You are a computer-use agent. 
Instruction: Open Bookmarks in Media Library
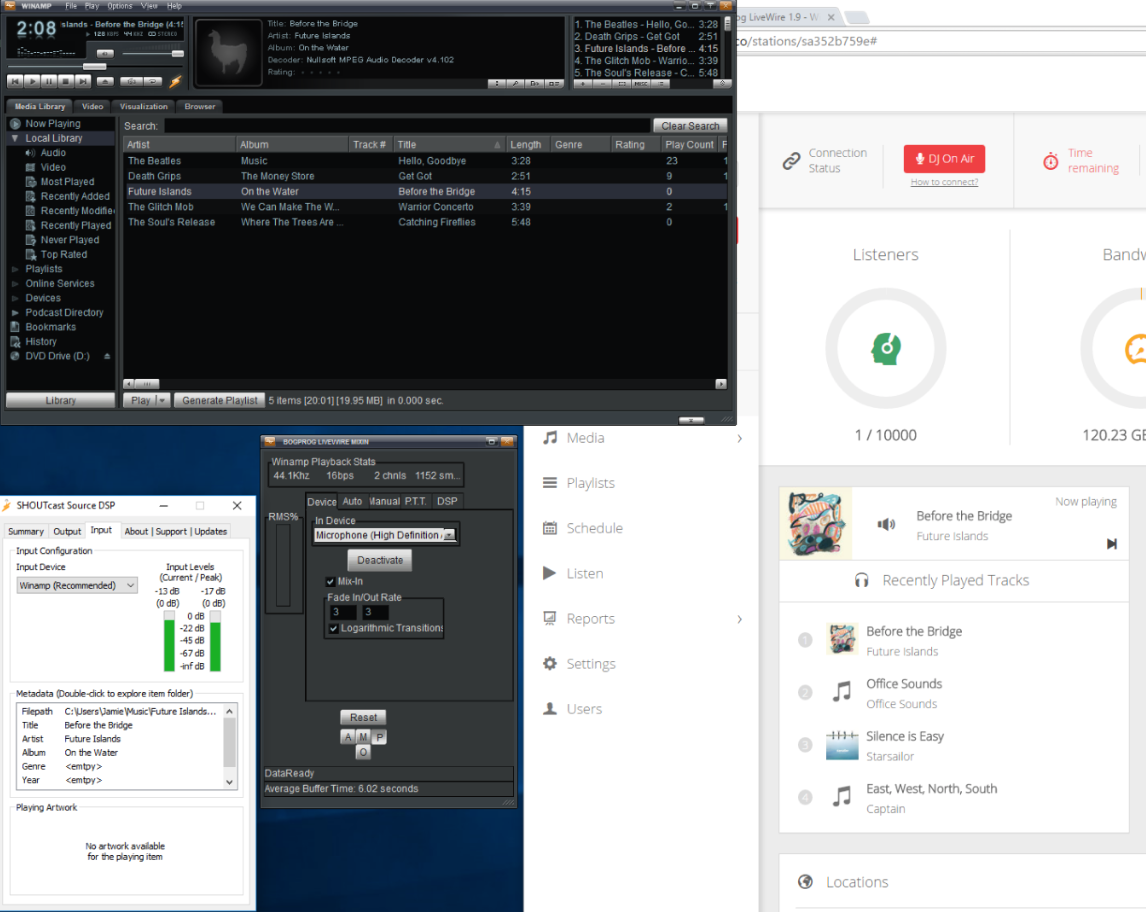click(50, 327)
